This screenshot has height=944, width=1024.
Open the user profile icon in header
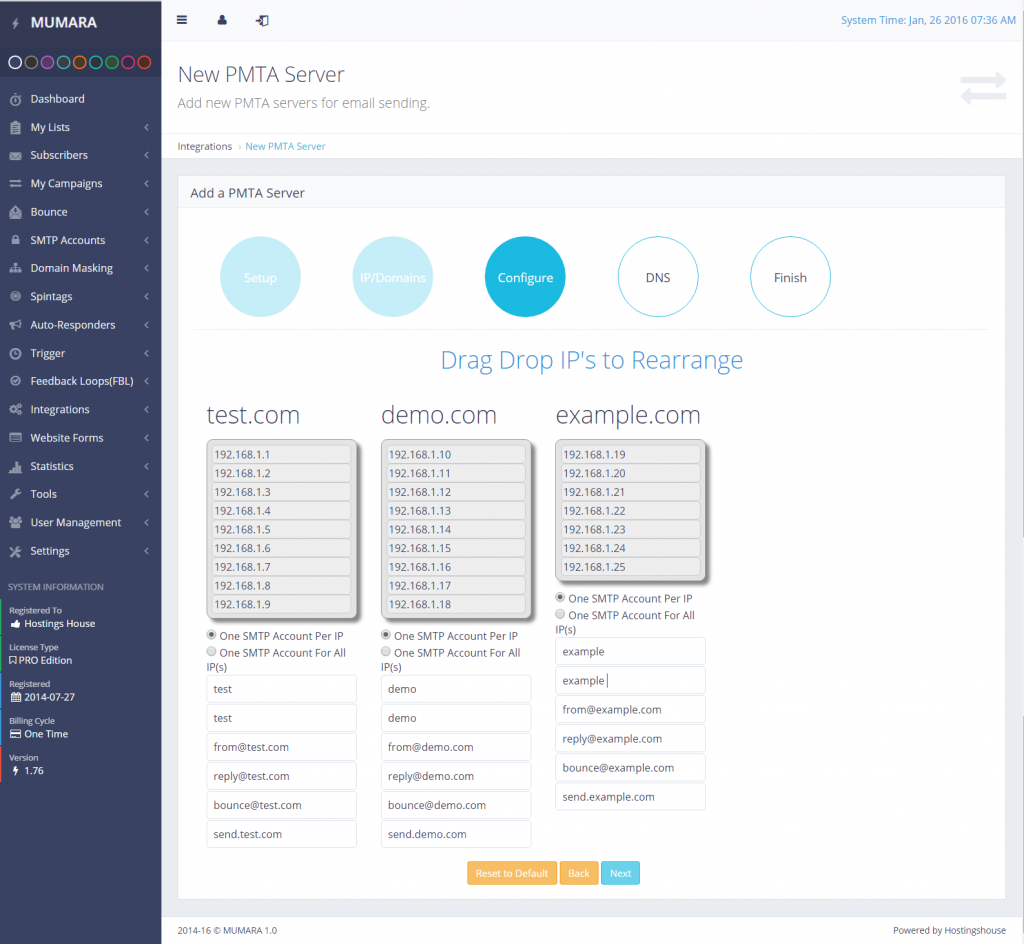[222, 20]
